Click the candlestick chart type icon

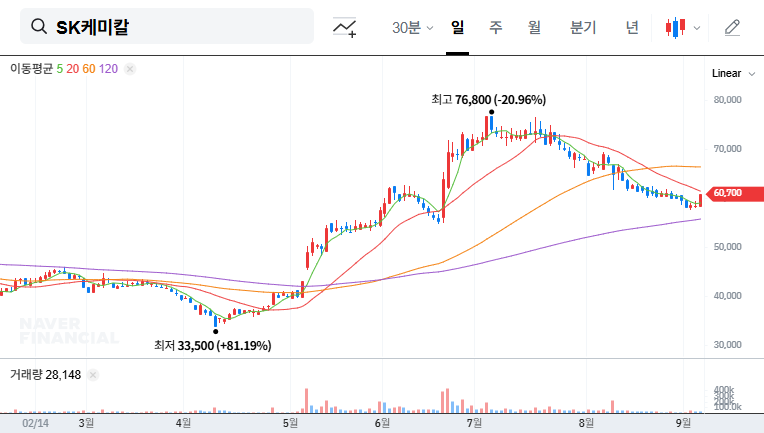pos(675,27)
